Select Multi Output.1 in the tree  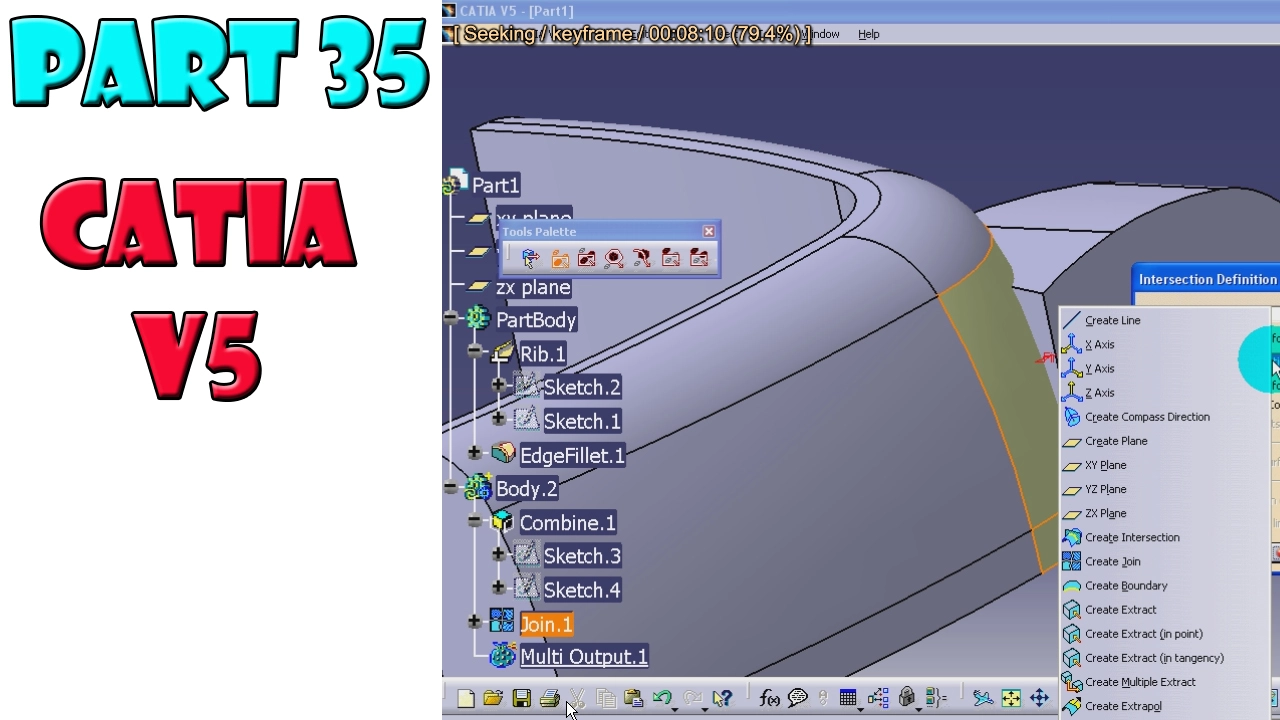584,657
